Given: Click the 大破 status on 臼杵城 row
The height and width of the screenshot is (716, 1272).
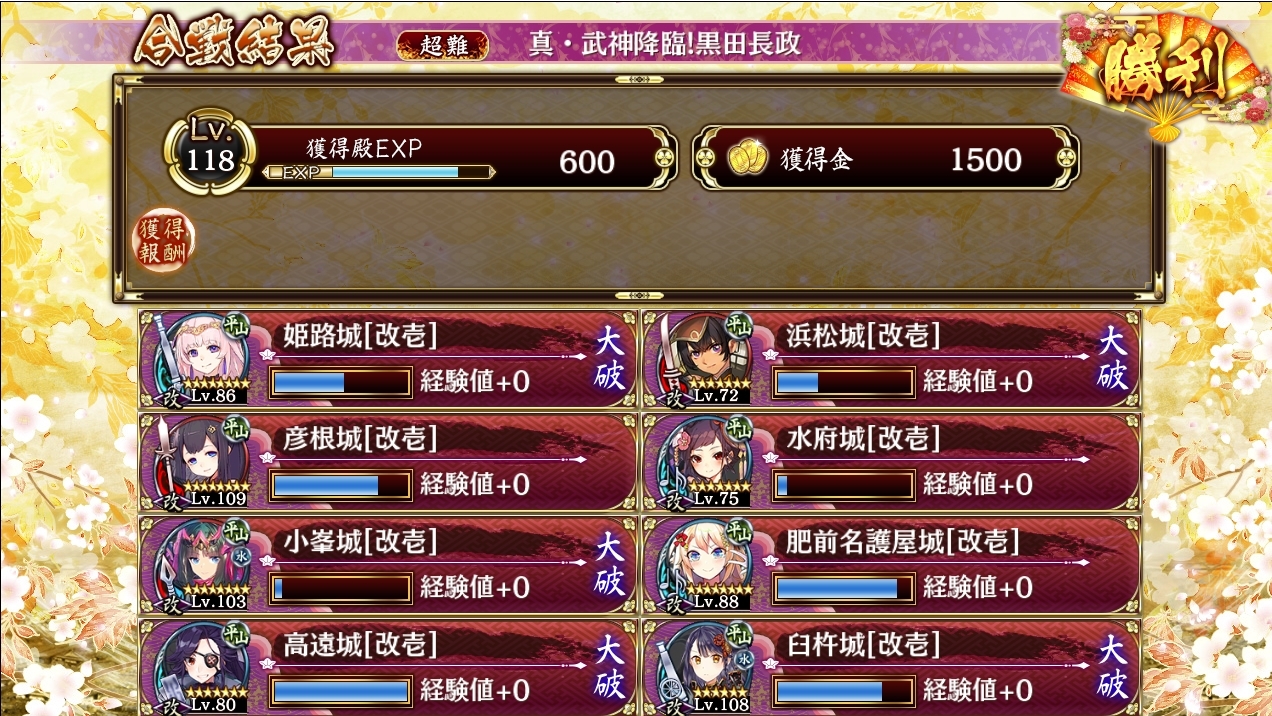Looking at the screenshot, I should (x=1112, y=668).
